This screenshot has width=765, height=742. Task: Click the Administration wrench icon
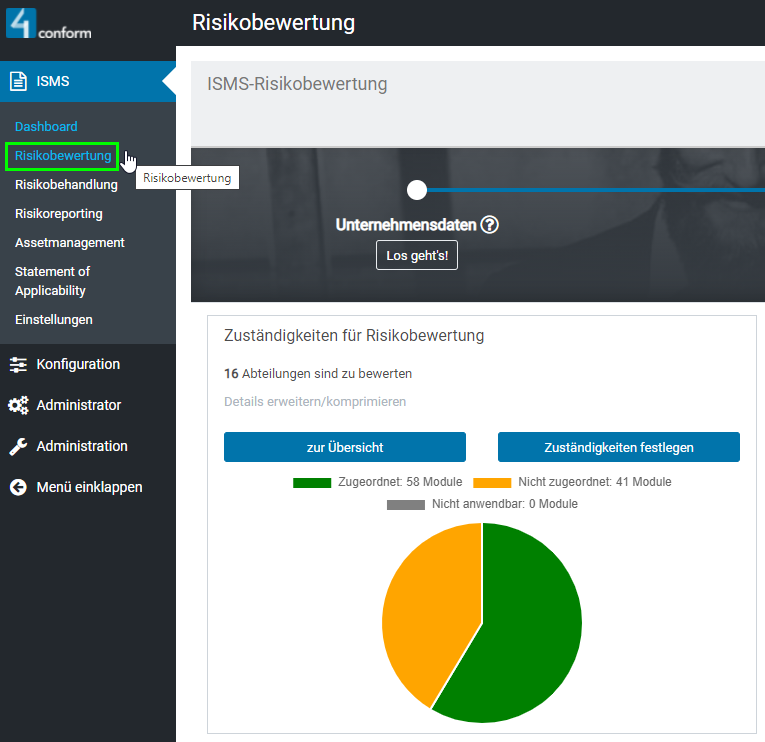pyautogui.click(x=18, y=447)
